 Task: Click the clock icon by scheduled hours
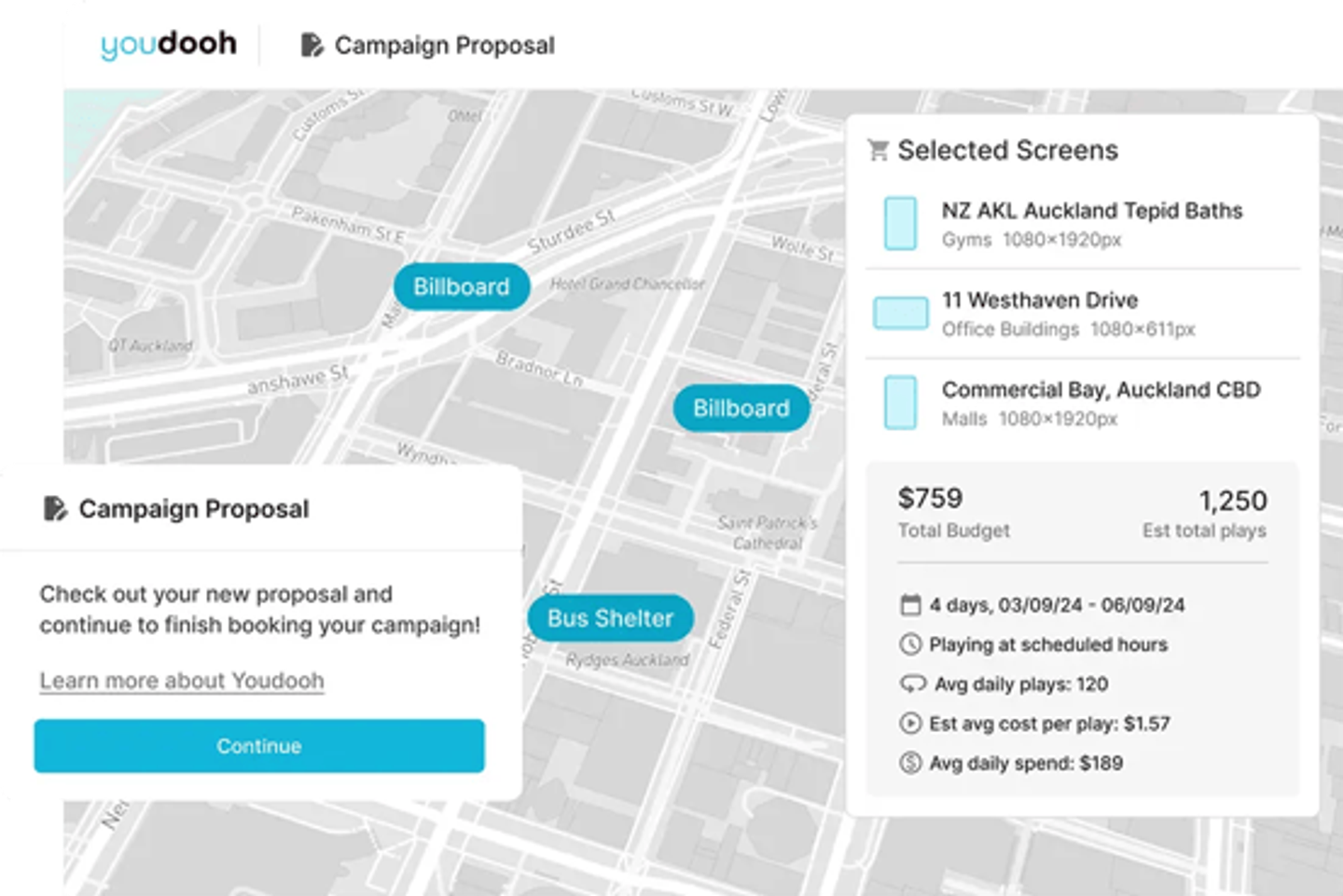point(910,644)
